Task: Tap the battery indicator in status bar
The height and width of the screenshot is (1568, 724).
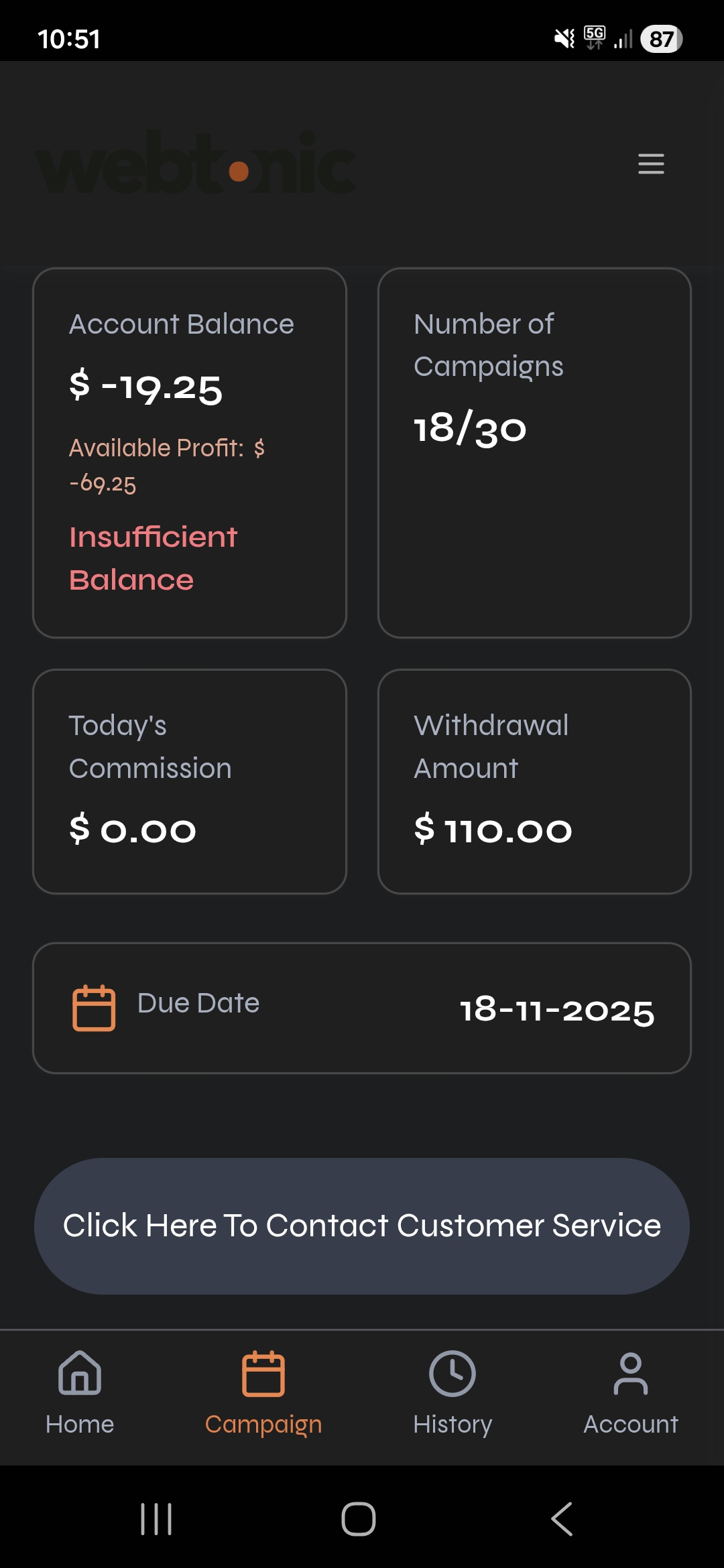Action: click(x=661, y=39)
